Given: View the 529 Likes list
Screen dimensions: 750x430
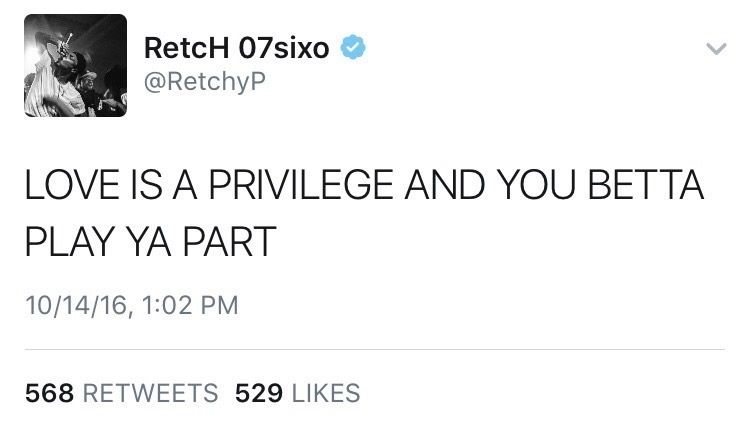Looking at the screenshot, I should [x=298, y=393].
